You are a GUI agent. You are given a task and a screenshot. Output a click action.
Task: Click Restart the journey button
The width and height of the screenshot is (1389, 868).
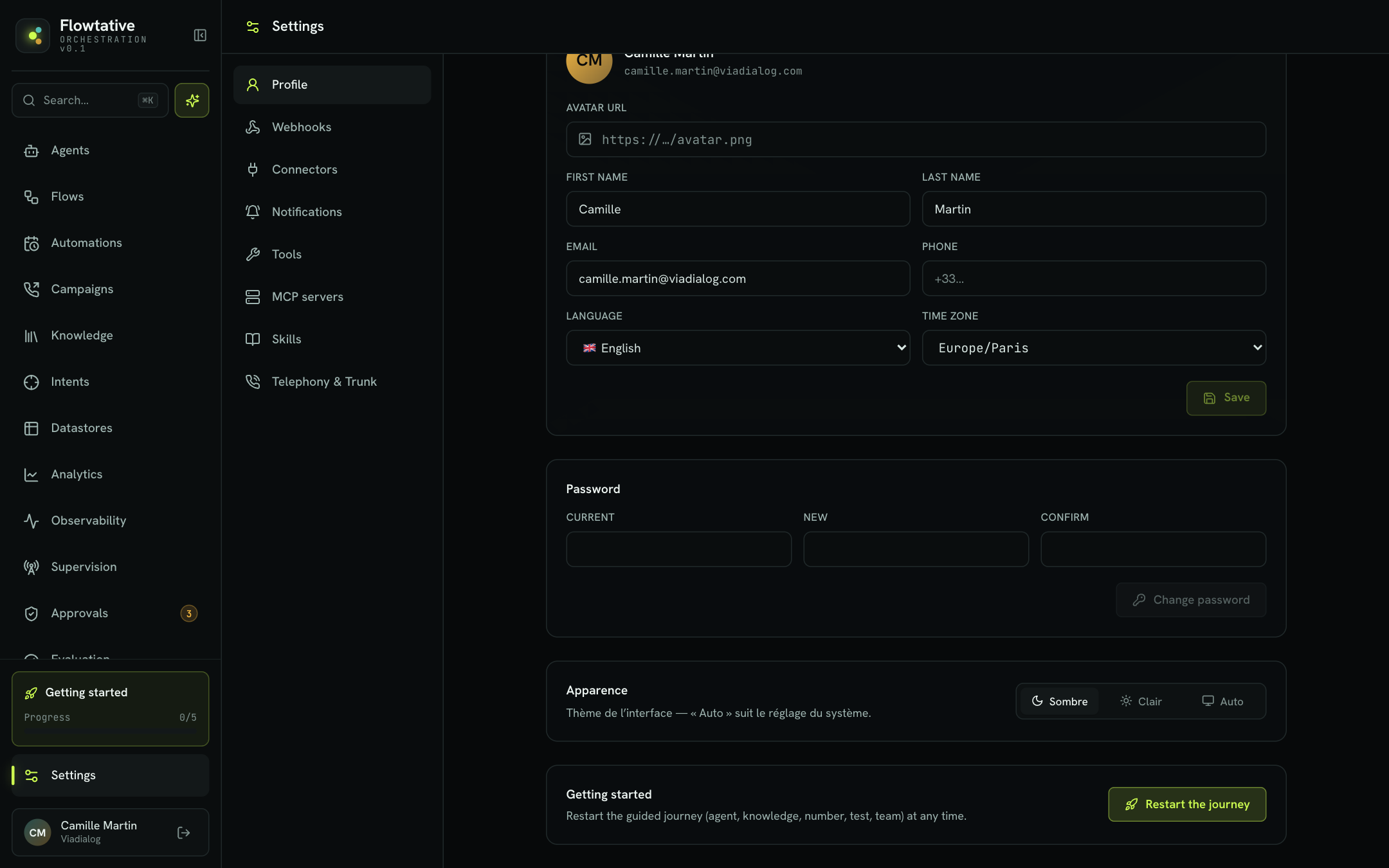tap(1187, 804)
